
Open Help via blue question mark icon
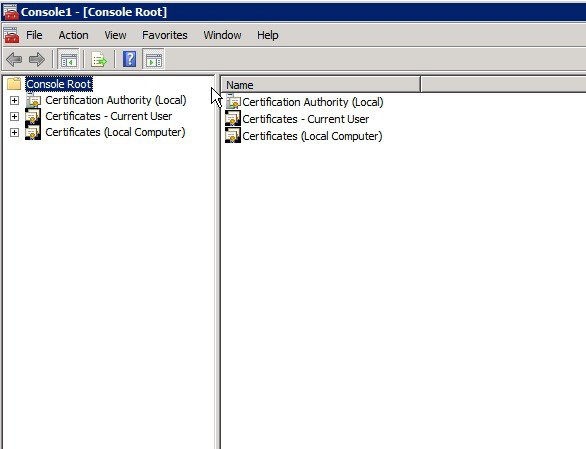tap(129, 59)
